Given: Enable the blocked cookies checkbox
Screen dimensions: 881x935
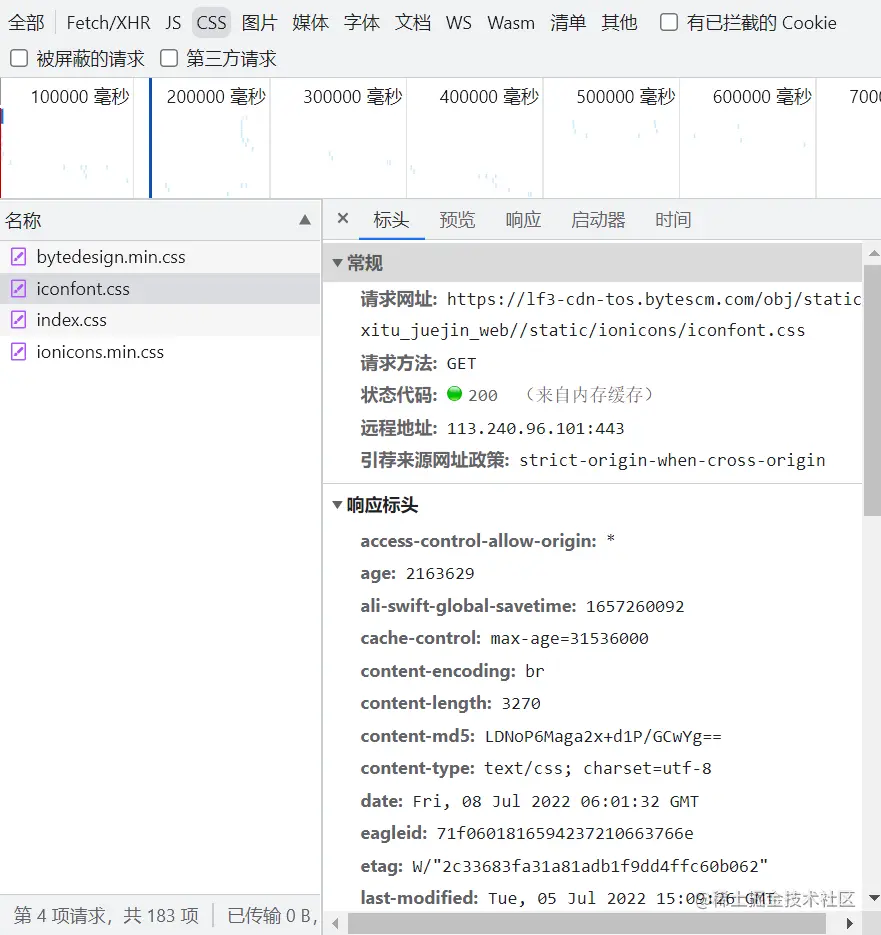Looking at the screenshot, I should pyautogui.click(x=669, y=23).
